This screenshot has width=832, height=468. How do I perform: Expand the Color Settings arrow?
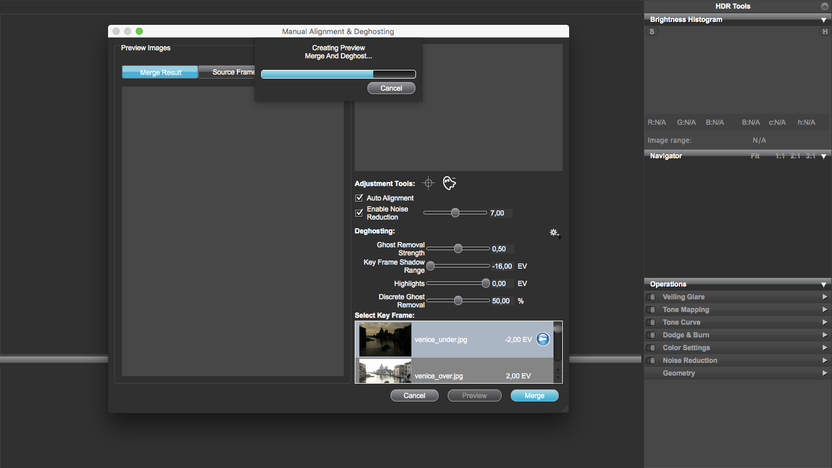825,348
